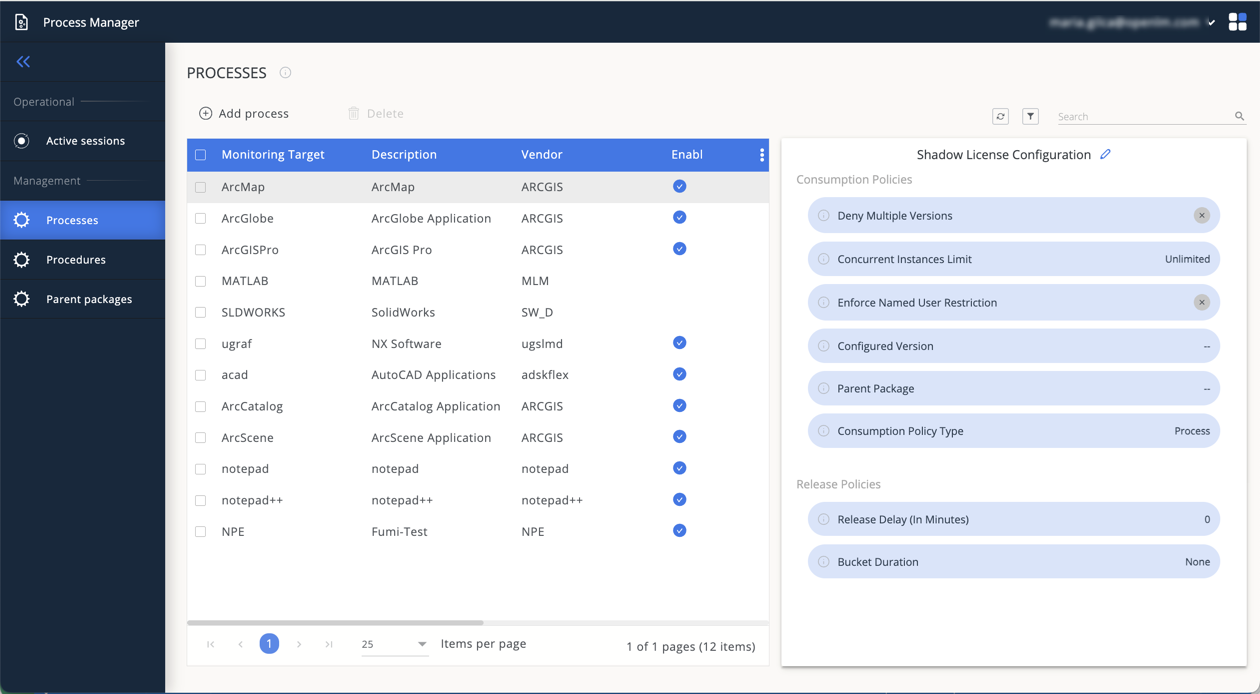Go to Active sessions in sidebar

[85, 141]
